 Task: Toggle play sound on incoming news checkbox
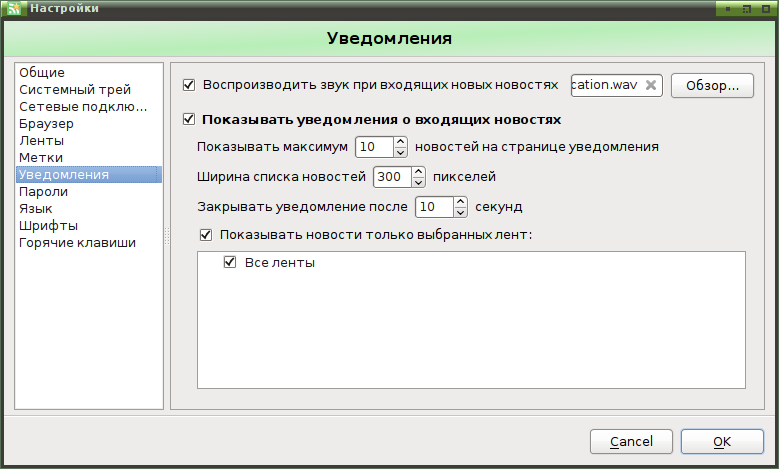pos(189,85)
